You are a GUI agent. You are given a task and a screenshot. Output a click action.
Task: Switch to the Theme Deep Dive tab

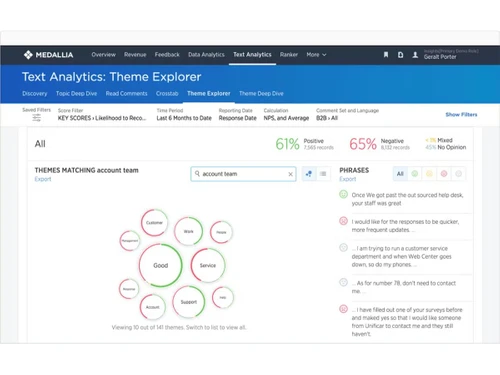(x=261, y=94)
